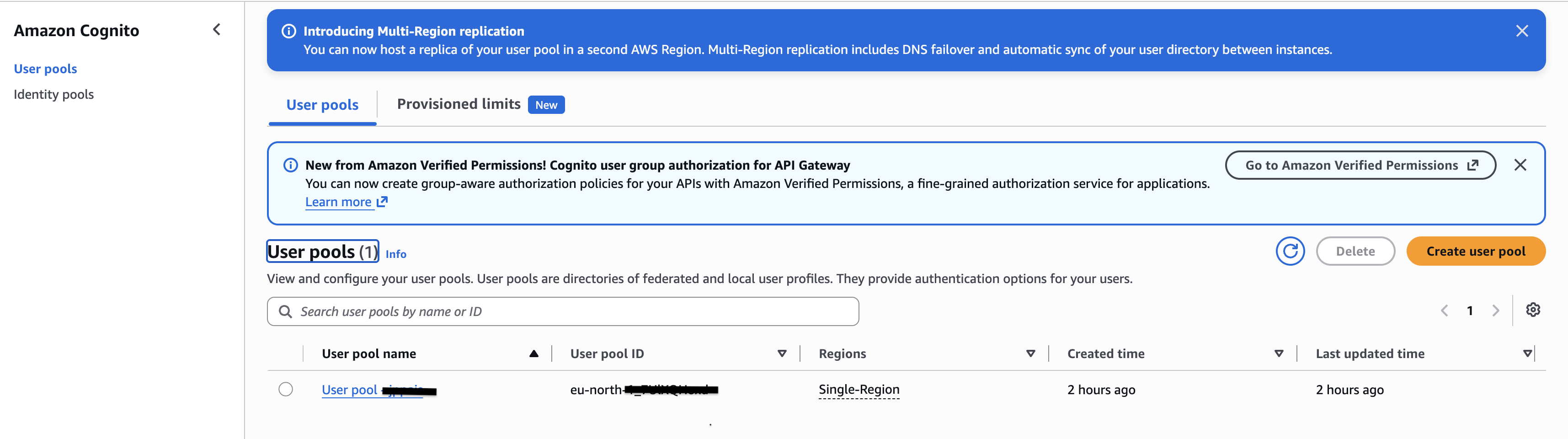This screenshot has width=1568, height=439.
Task: Click the search magnifier icon
Action: pos(285,312)
